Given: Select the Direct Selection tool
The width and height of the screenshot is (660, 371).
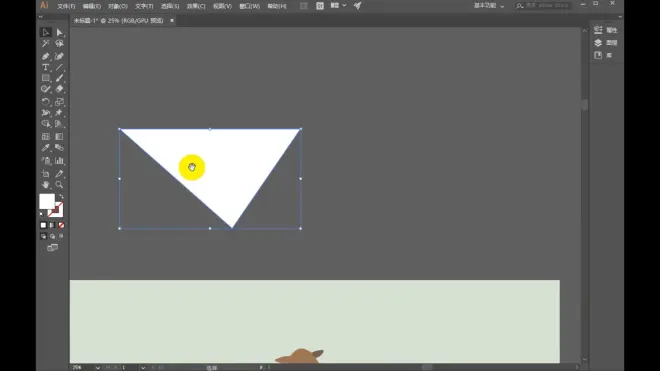Looking at the screenshot, I should coord(59,32).
